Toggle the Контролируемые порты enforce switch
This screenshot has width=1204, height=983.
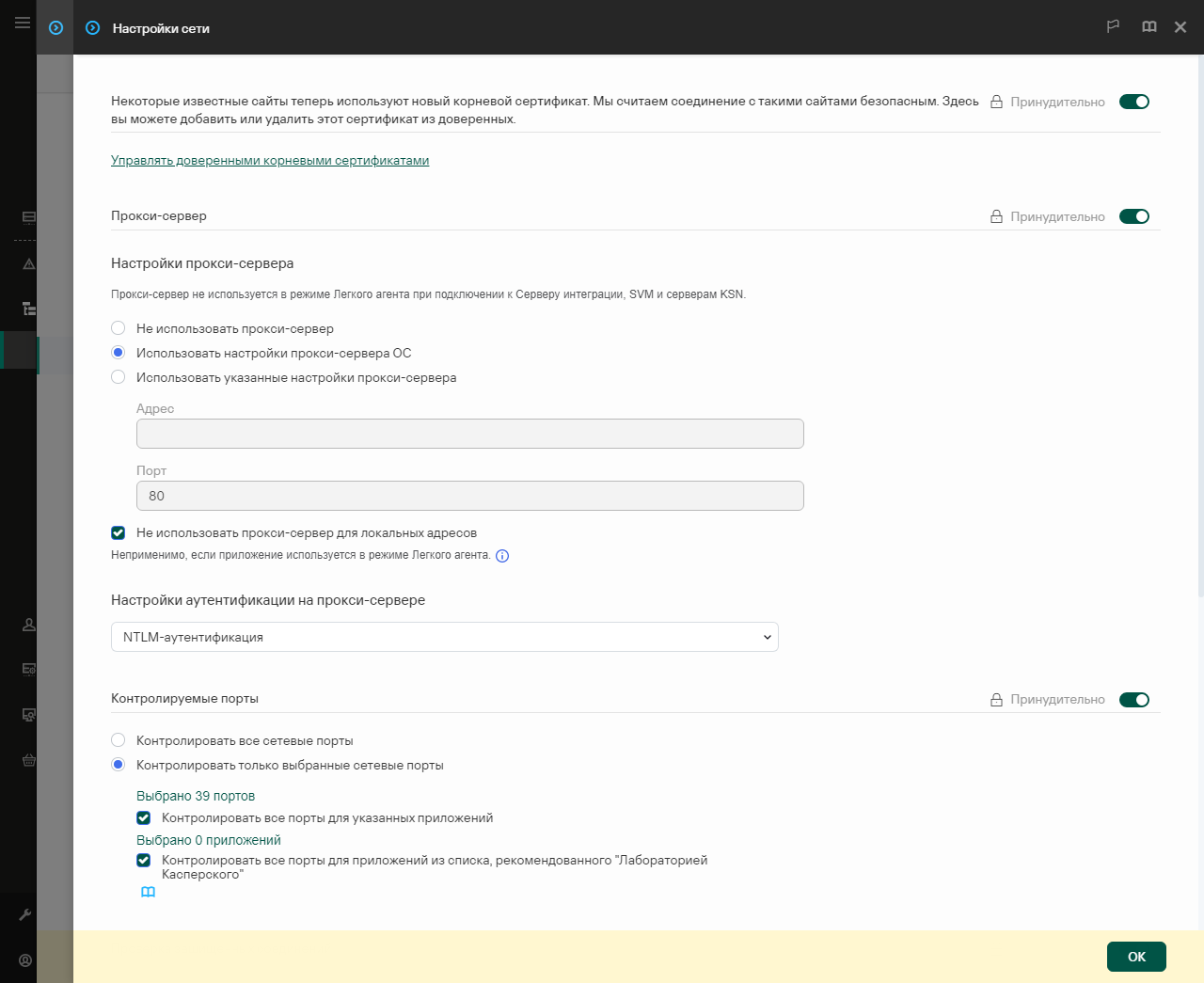tap(1133, 700)
